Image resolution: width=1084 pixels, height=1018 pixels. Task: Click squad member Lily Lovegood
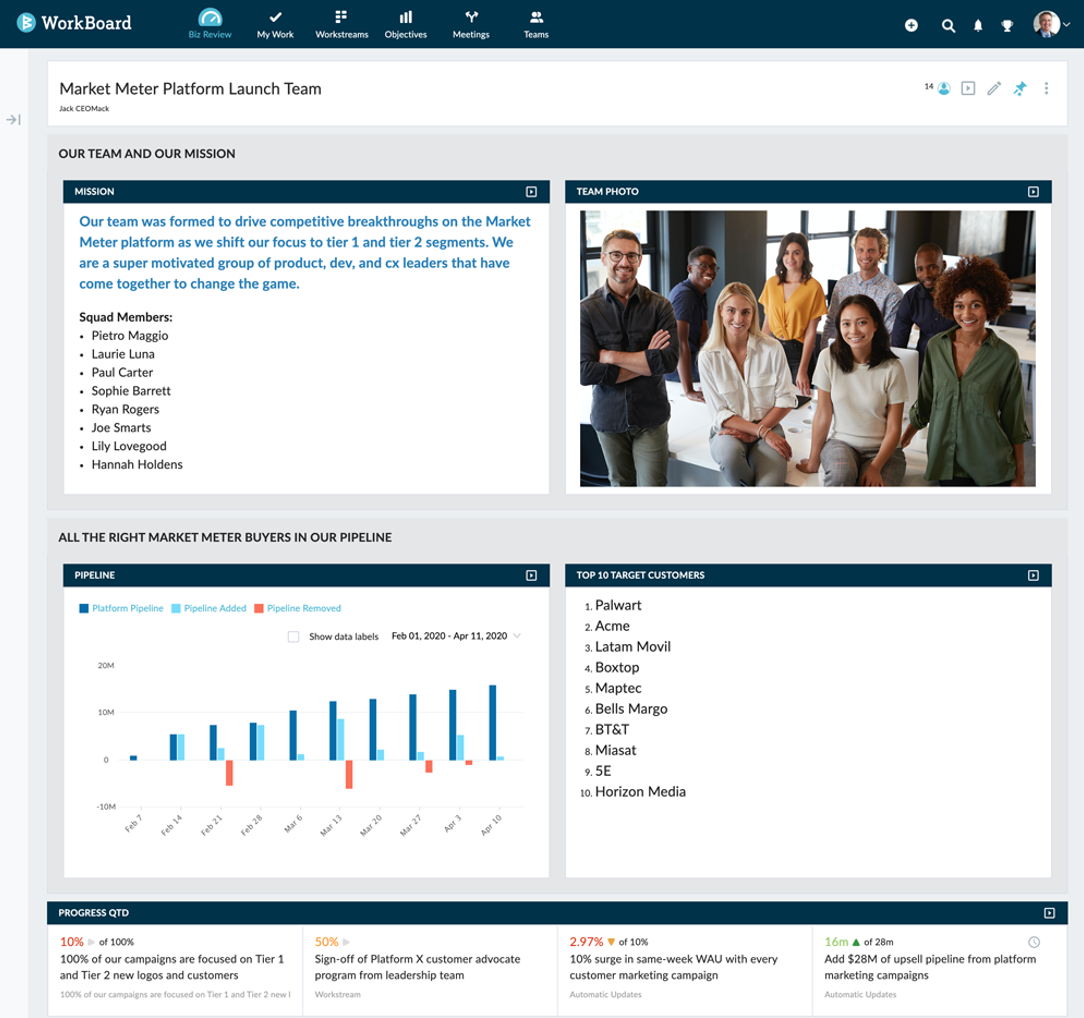(129, 446)
